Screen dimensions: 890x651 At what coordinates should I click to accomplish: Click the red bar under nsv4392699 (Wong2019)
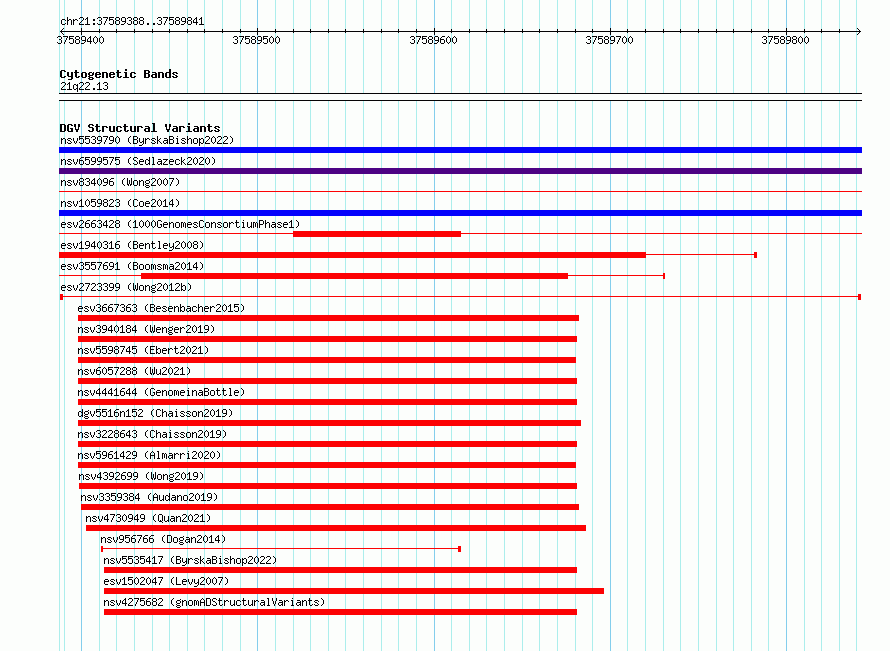coord(328,486)
